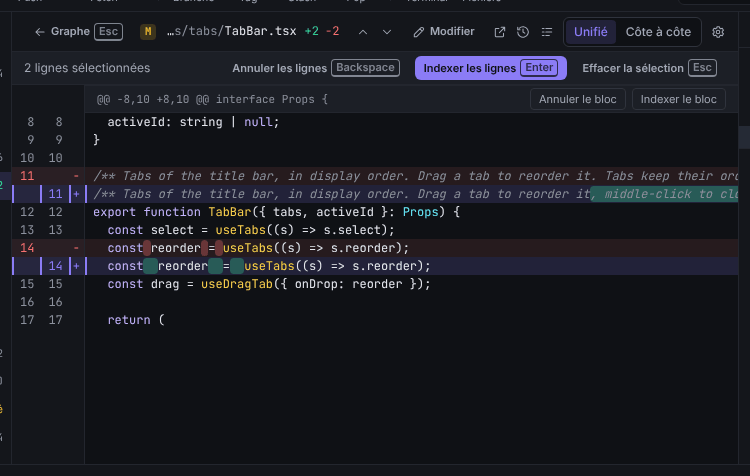Jump to previous change chevron

(363, 32)
